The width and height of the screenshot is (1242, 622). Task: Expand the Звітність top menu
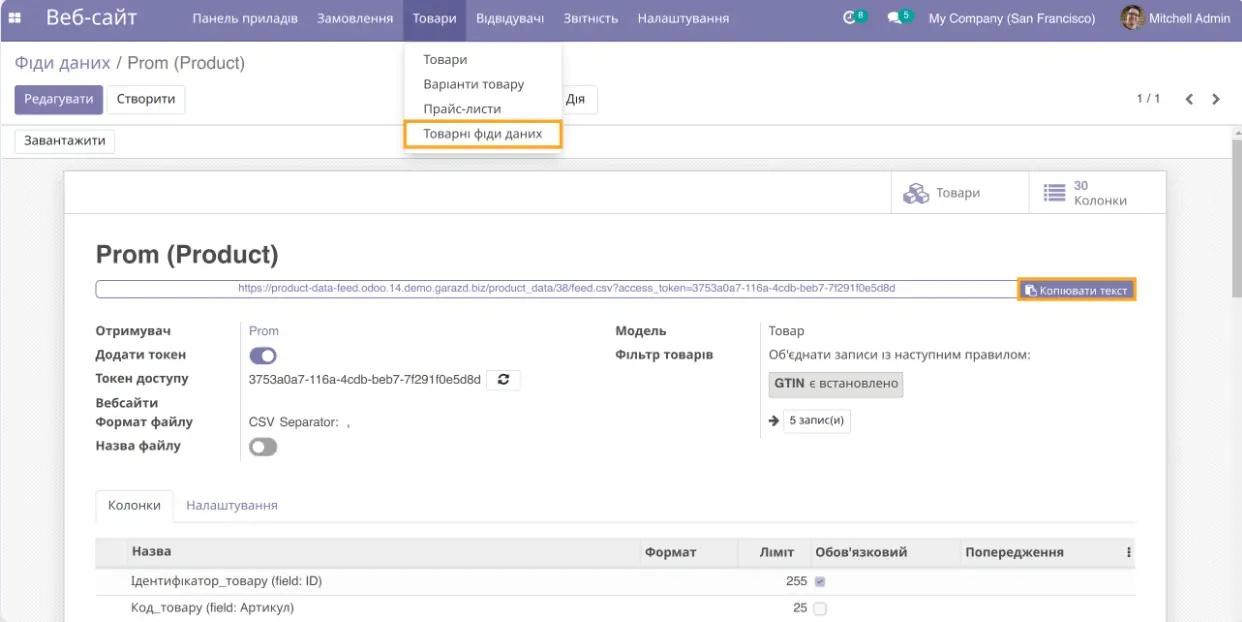[x=590, y=18]
